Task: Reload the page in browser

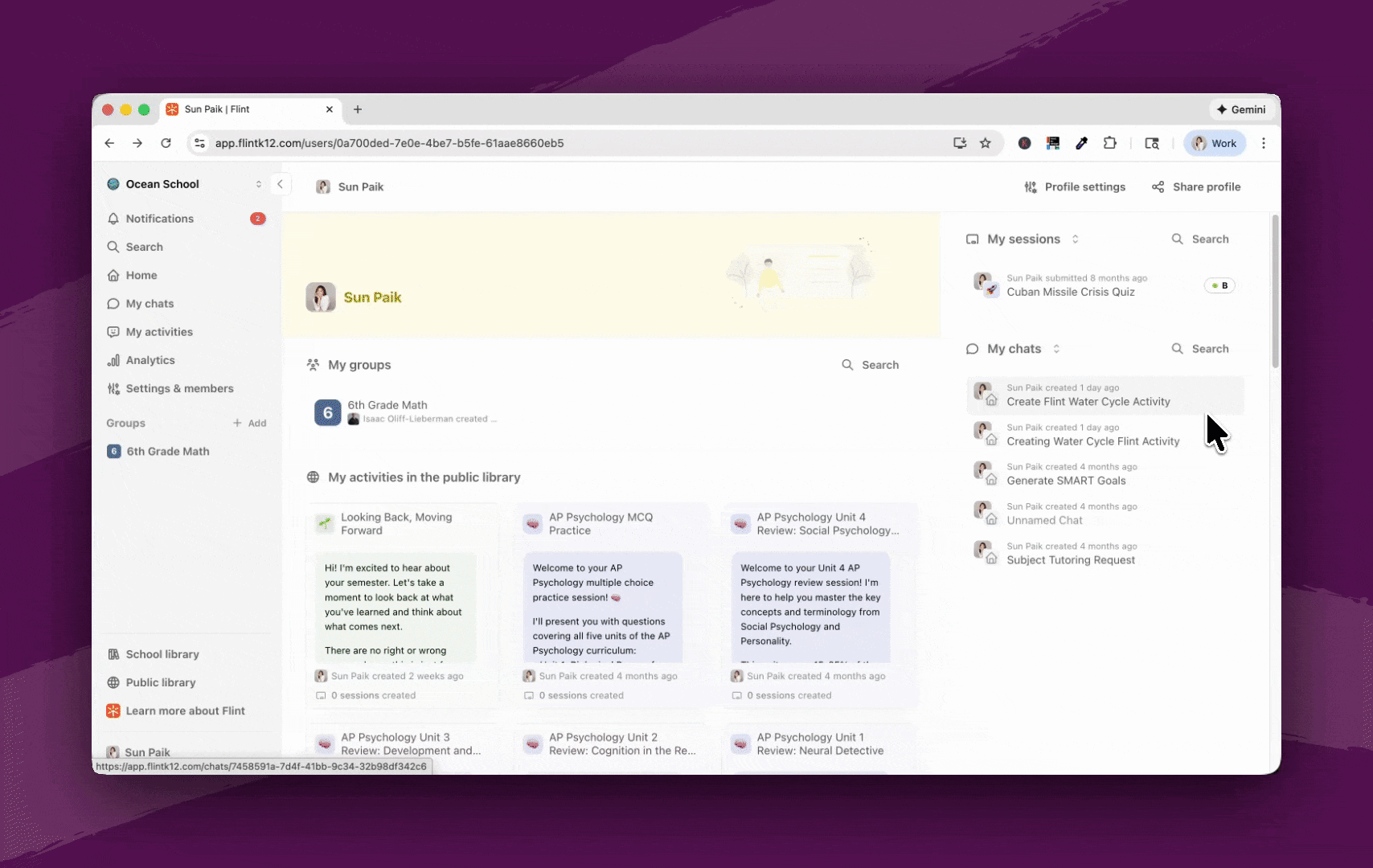Action: click(x=166, y=143)
